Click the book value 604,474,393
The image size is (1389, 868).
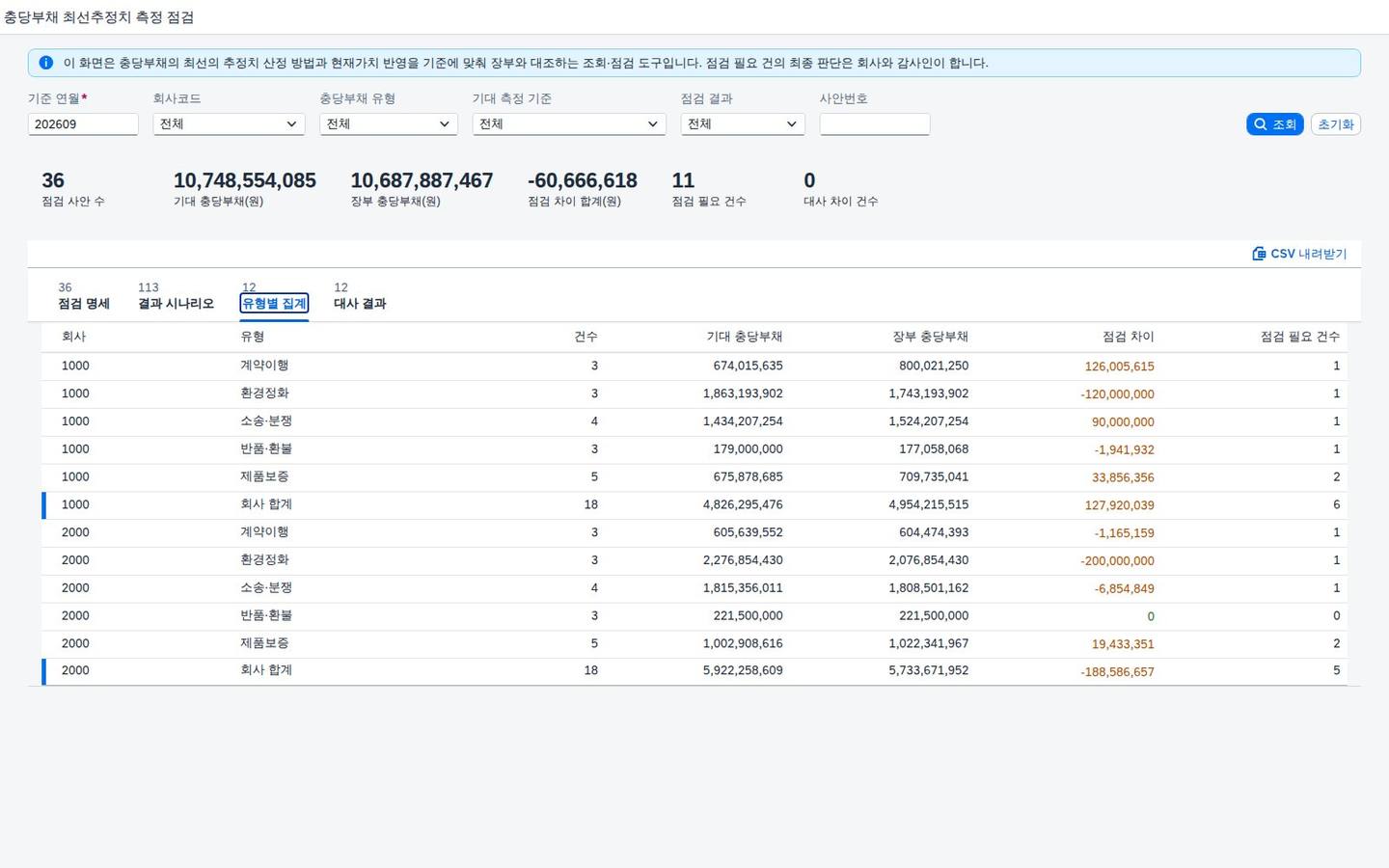(934, 532)
